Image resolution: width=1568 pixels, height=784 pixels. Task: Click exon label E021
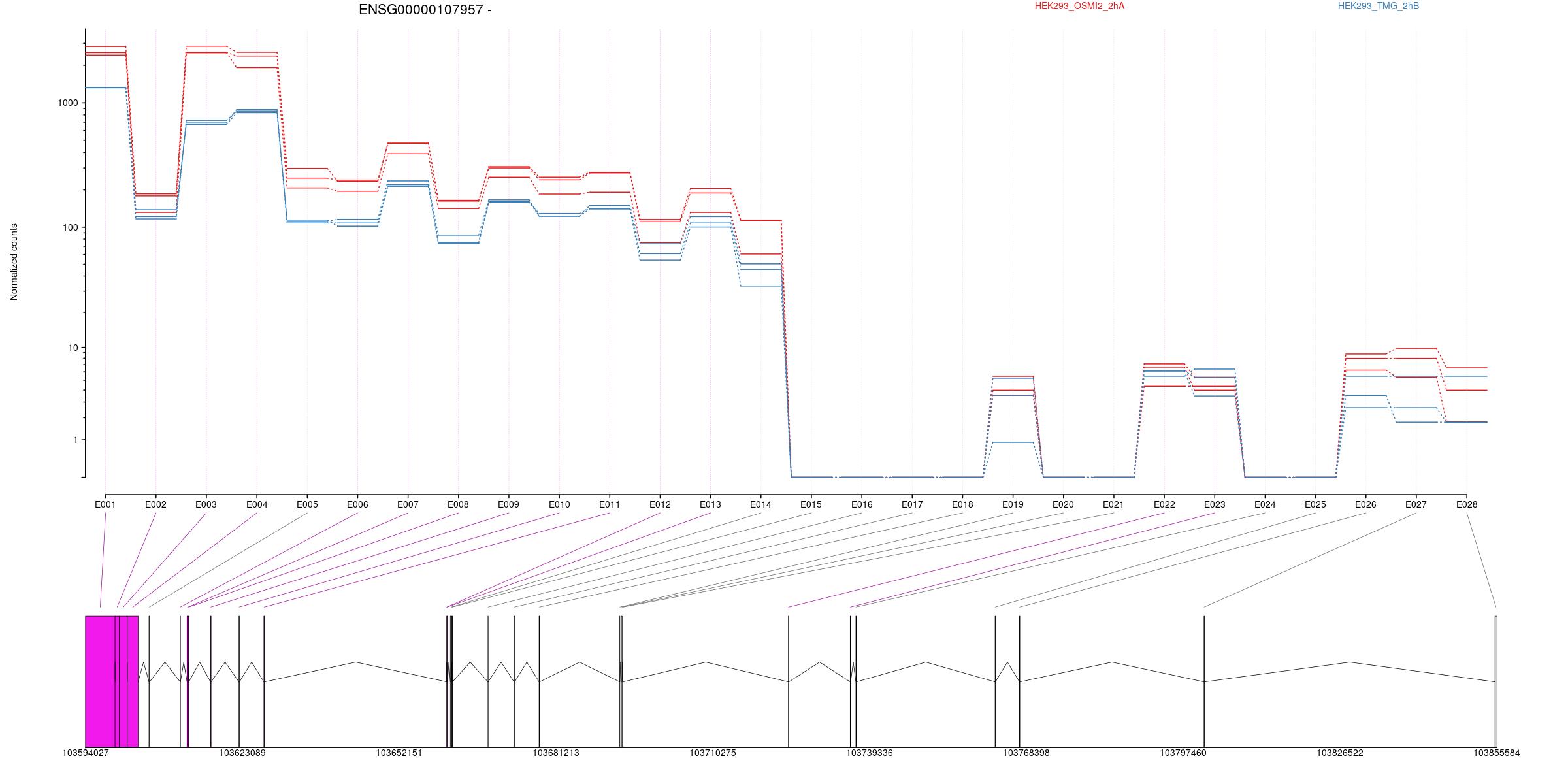pyautogui.click(x=1113, y=504)
